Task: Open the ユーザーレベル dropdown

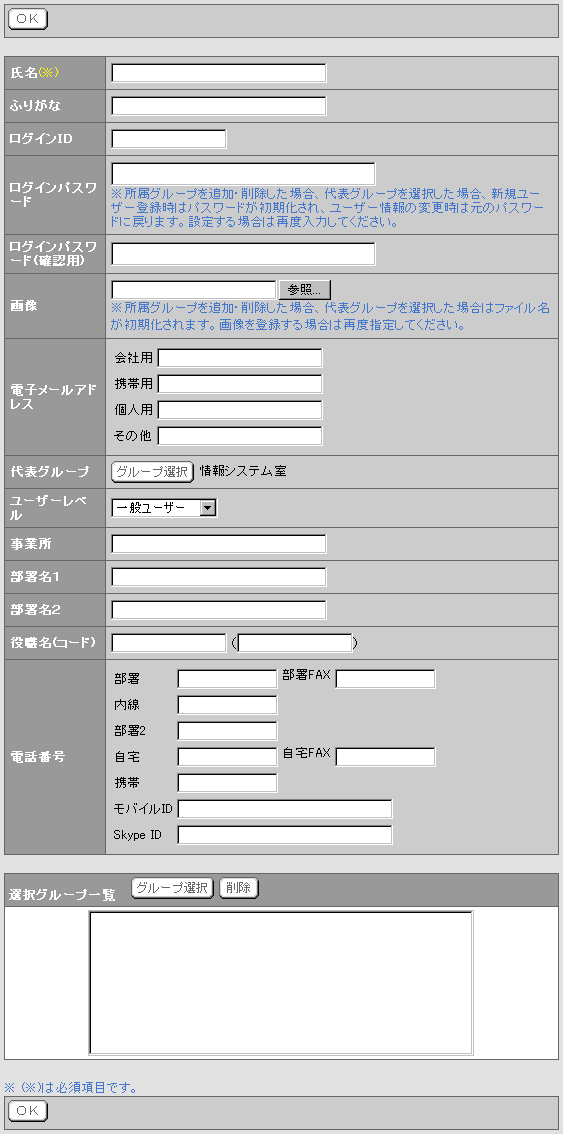Action: click(164, 508)
